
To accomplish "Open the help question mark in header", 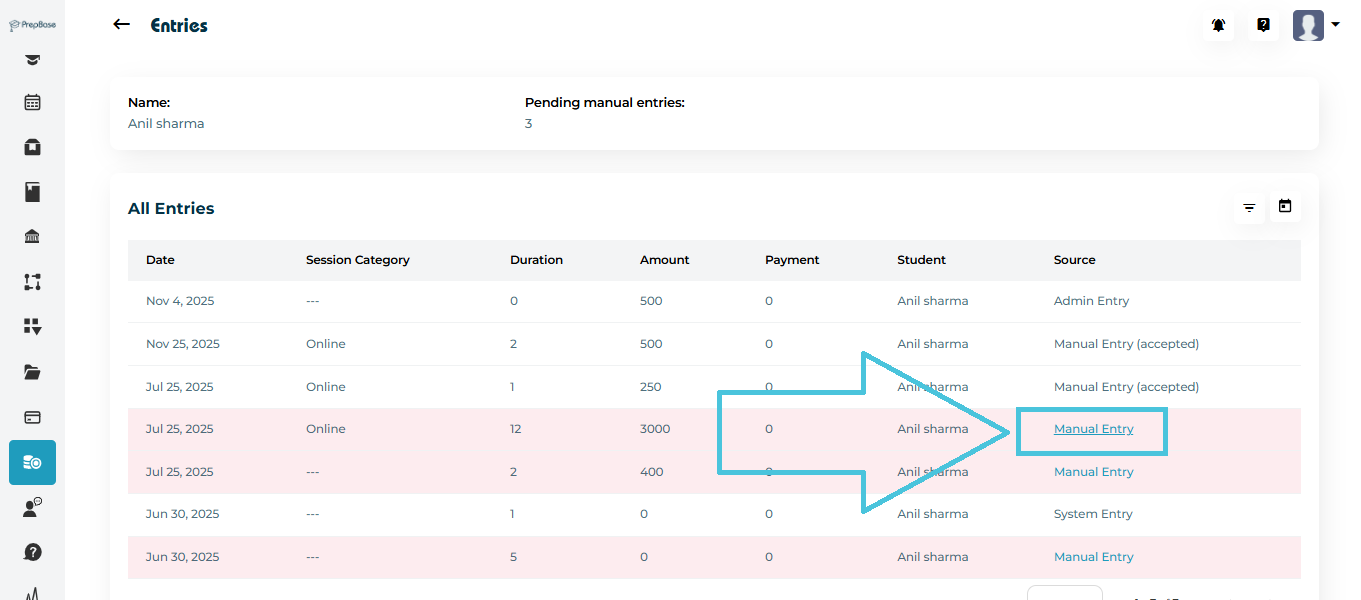I will click(x=1263, y=26).
